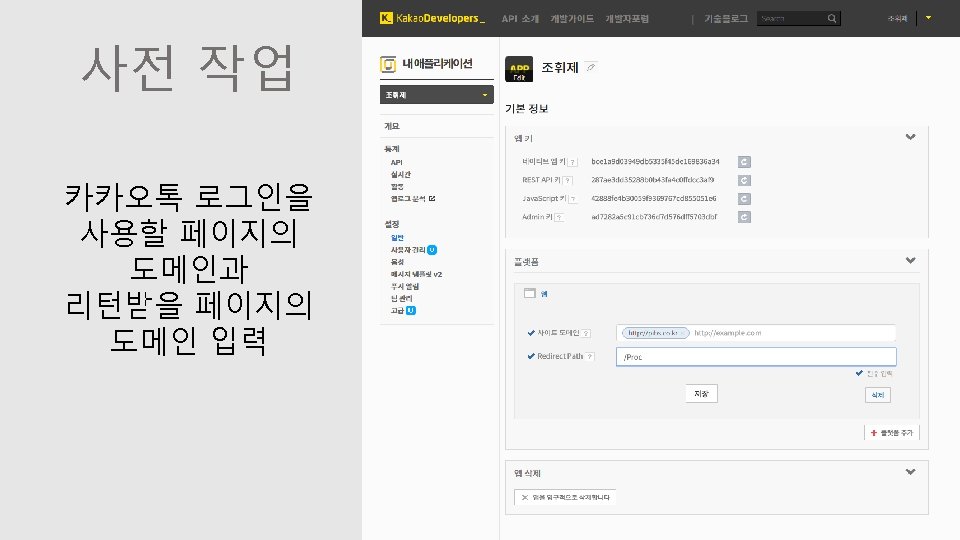Open 개발자포럼 menu
Screen dimensions: 960x540
(x=627, y=19)
